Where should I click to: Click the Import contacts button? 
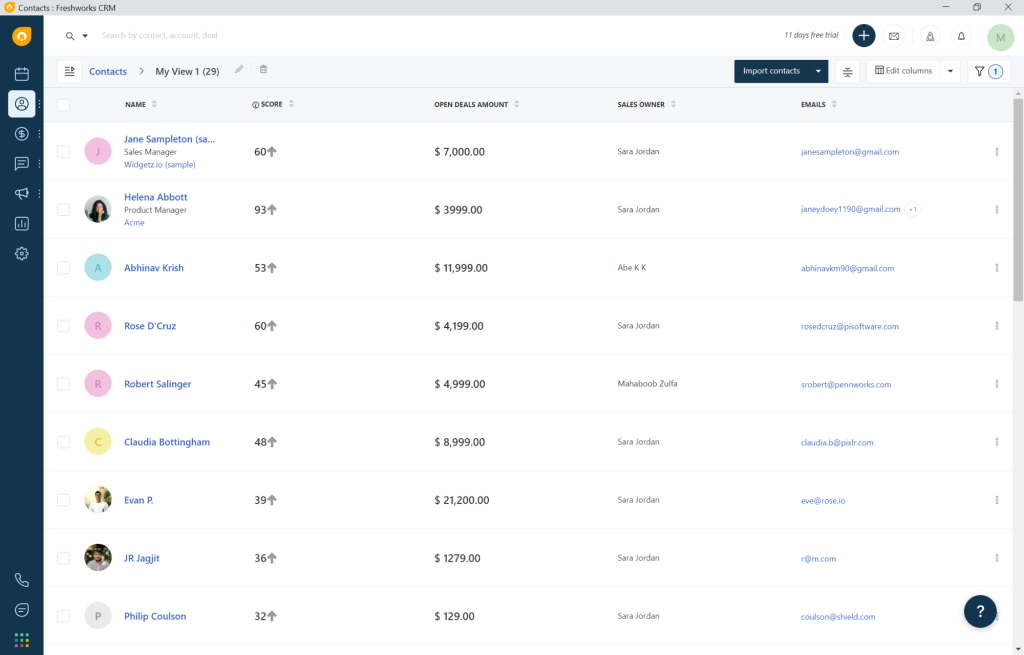point(774,71)
